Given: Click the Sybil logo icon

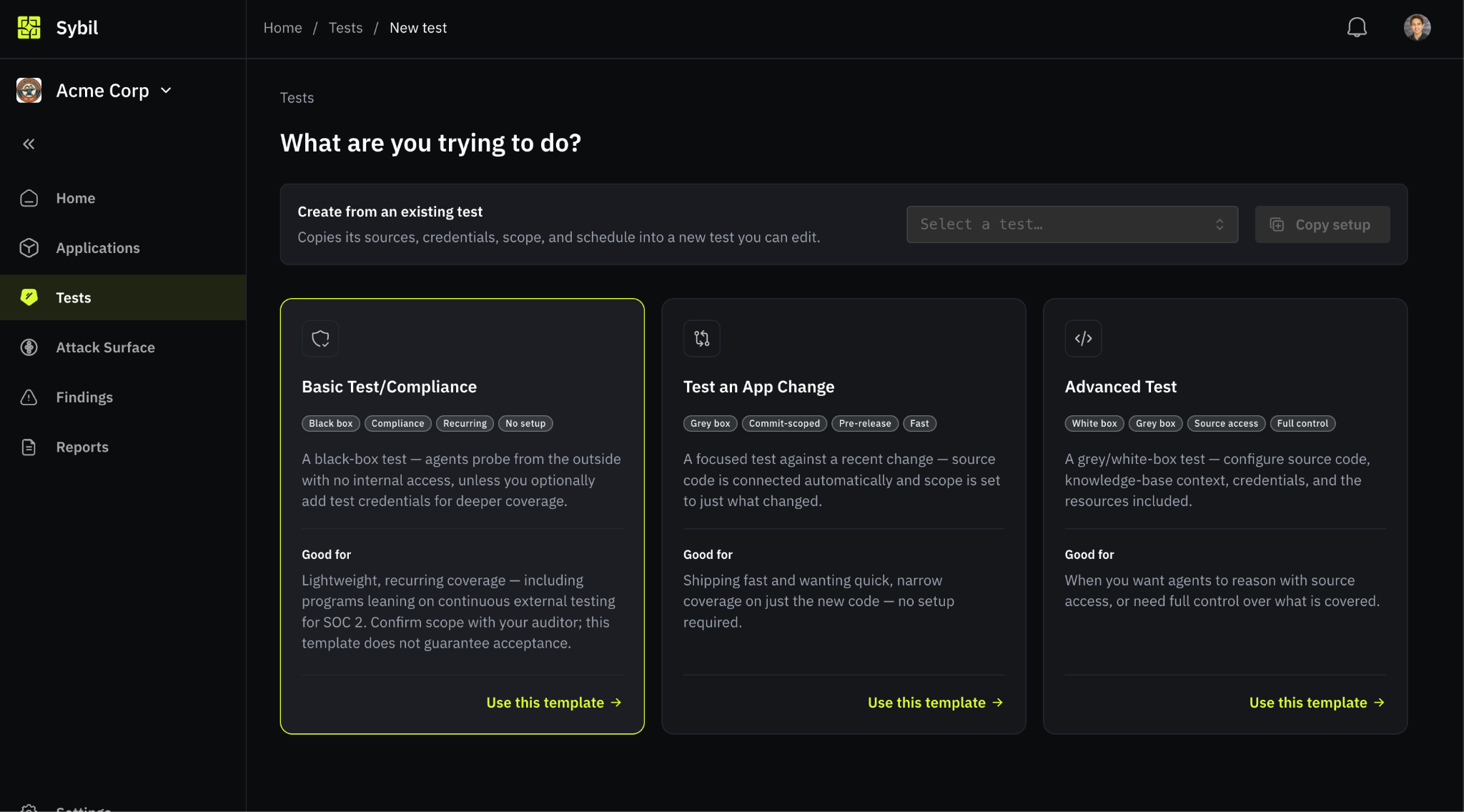Looking at the screenshot, I should point(29,28).
